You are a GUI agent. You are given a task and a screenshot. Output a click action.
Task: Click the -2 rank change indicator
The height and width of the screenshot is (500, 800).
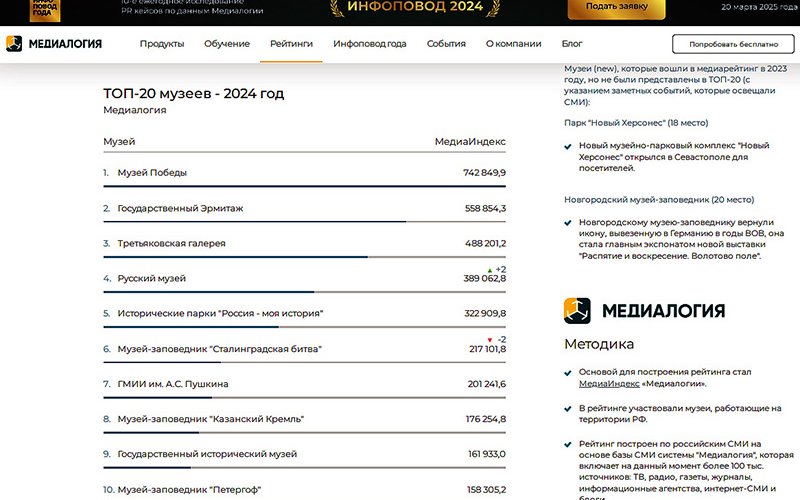[502, 339]
